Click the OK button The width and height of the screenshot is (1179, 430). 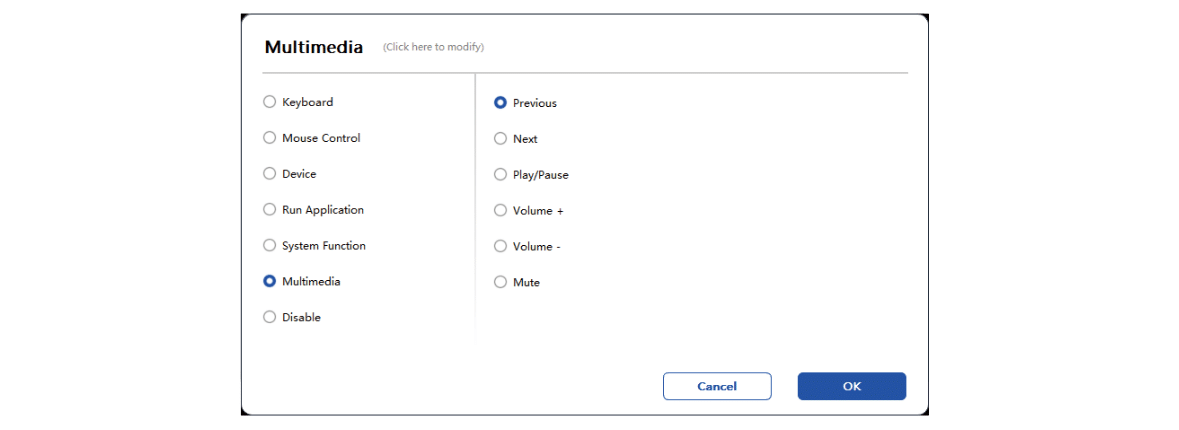click(x=852, y=386)
